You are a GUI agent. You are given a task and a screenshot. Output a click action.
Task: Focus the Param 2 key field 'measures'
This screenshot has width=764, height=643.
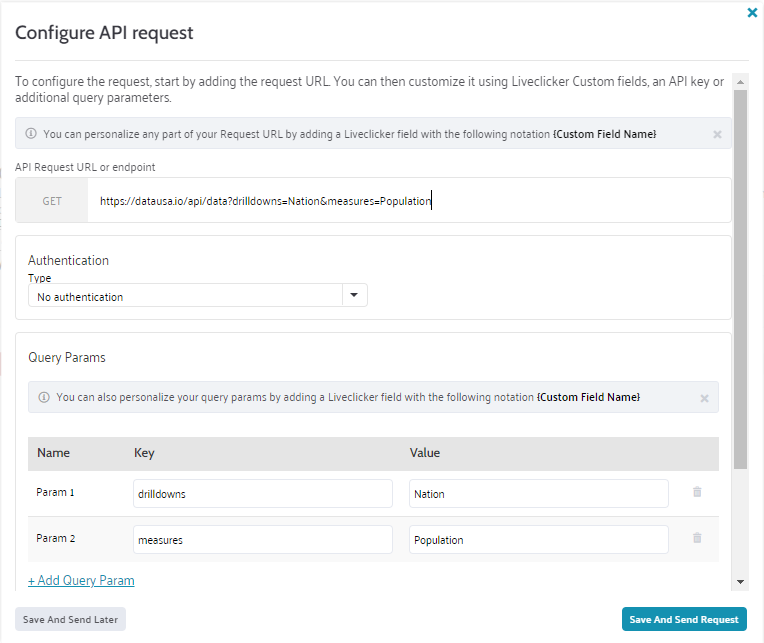pos(262,540)
